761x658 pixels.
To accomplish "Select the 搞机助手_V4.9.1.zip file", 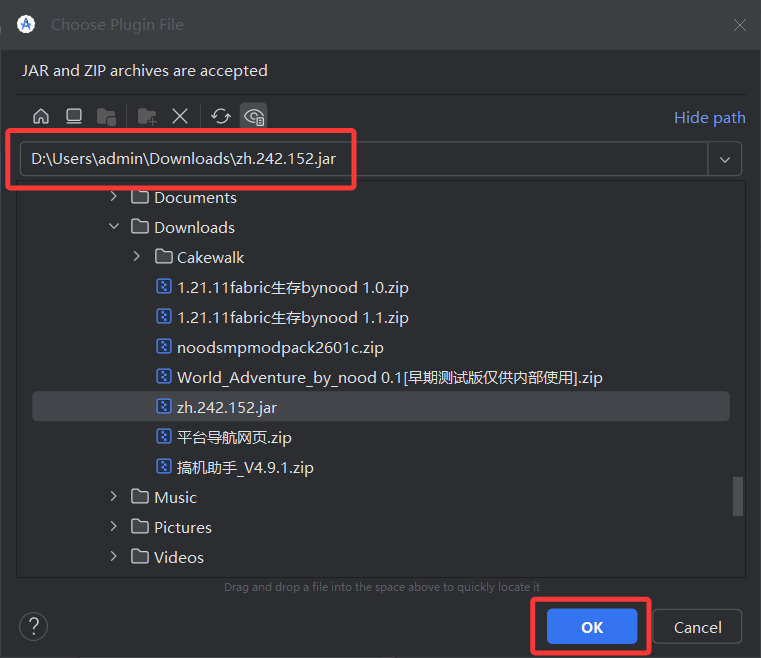I will click(245, 467).
